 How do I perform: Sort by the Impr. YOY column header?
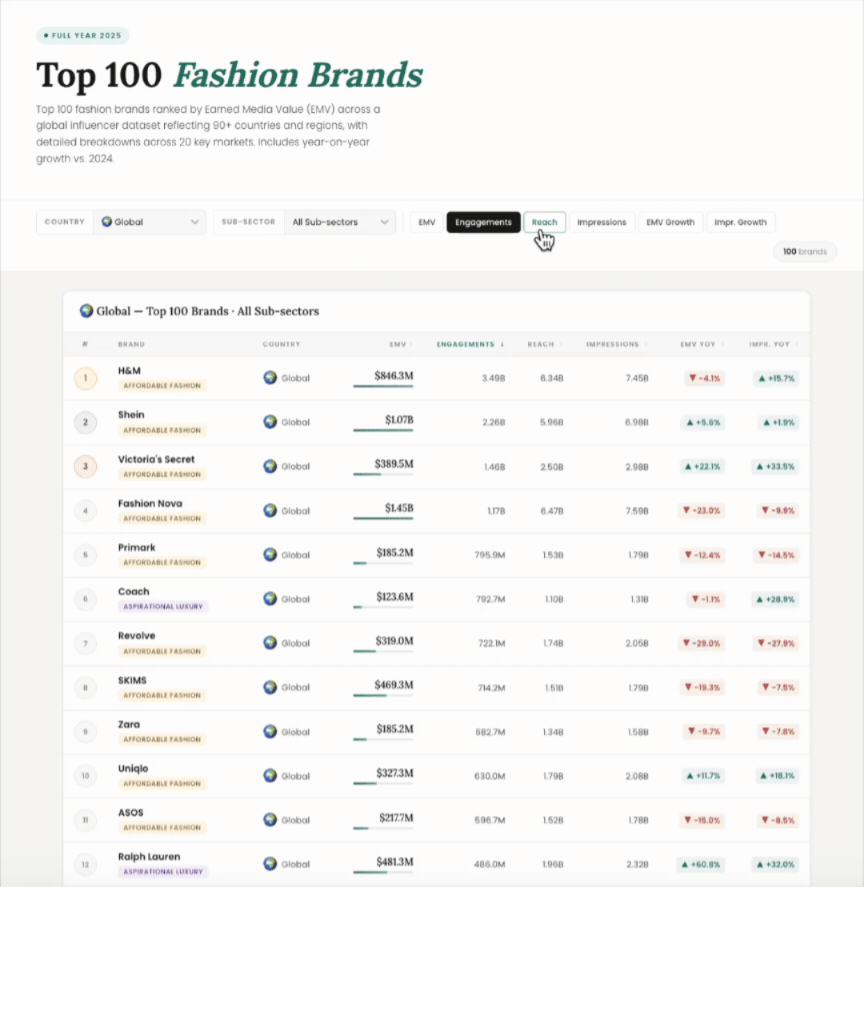tap(773, 344)
